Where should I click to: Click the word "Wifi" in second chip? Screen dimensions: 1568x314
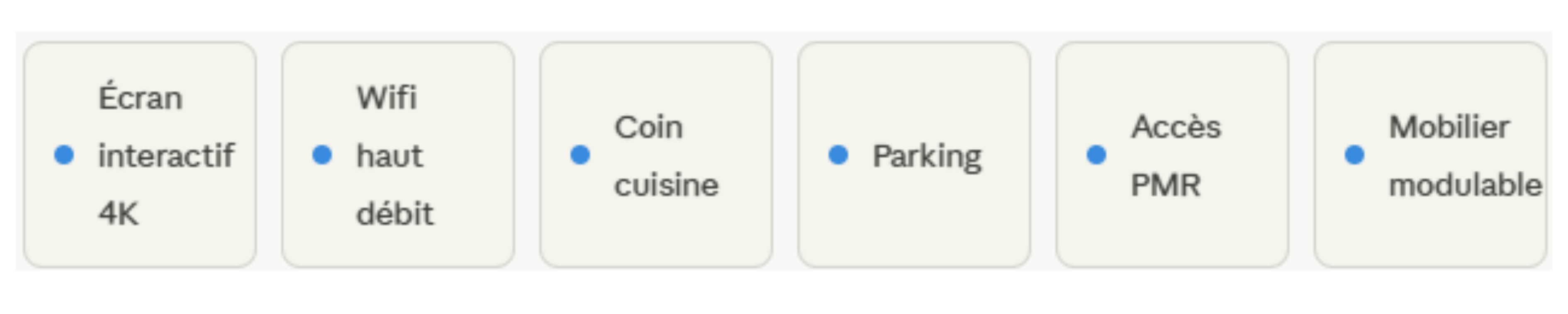click(x=387, y=98)
